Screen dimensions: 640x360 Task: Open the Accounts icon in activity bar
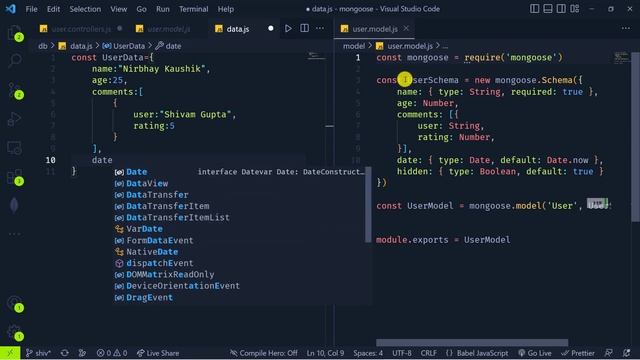(14, 303)
